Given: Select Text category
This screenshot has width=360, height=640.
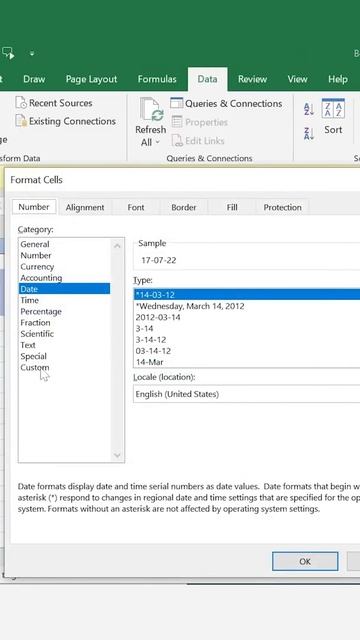Looking at the screenshot, I should (64, 345).
